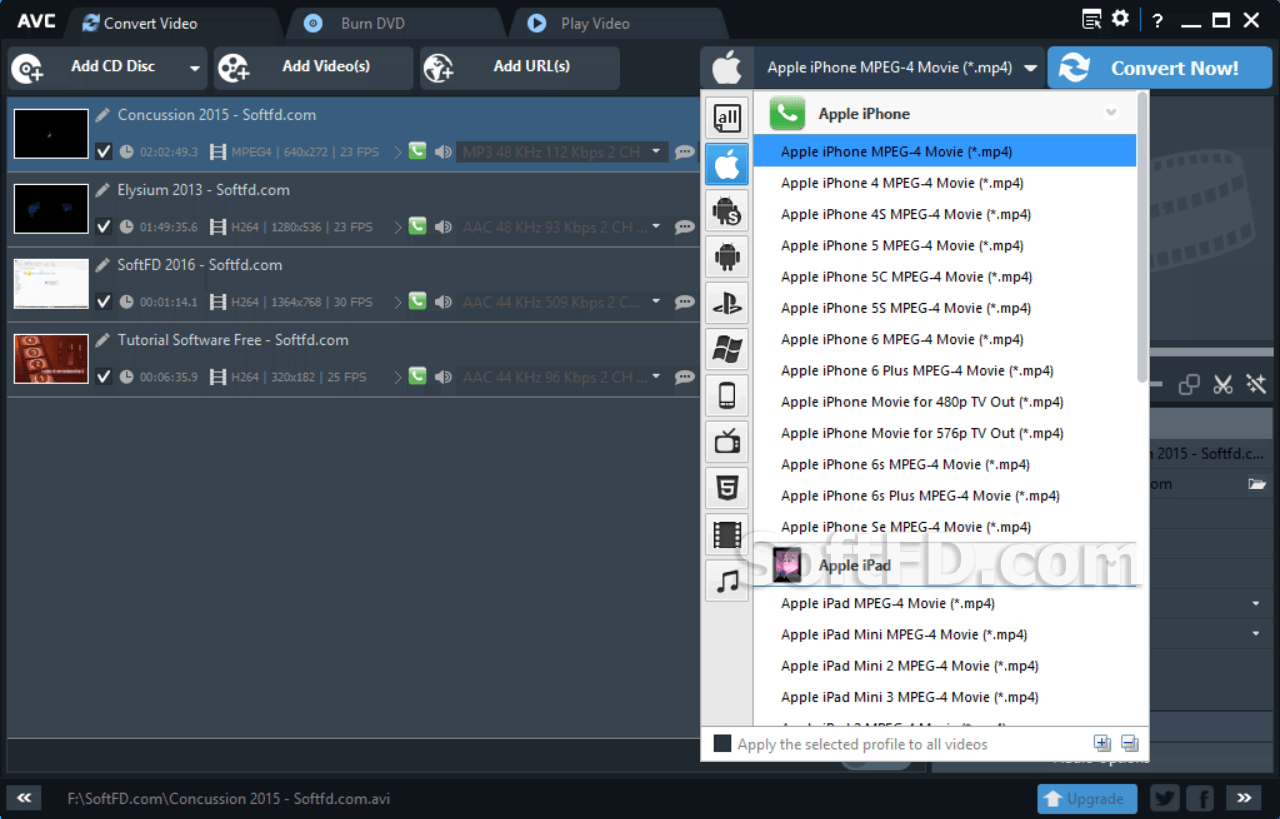
Task: Uncheck the Concussion 2015 video checkbox
Action: [104, 152]
